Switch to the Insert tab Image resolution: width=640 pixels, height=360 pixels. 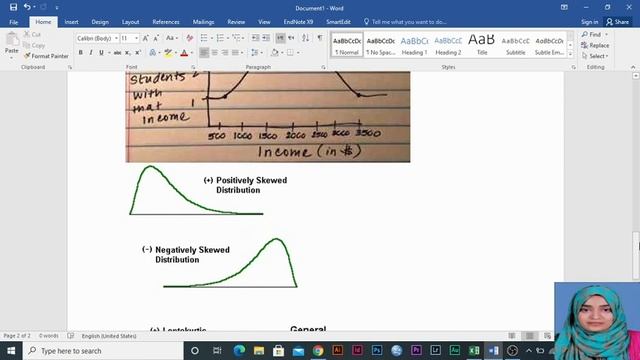click(71, 22)
